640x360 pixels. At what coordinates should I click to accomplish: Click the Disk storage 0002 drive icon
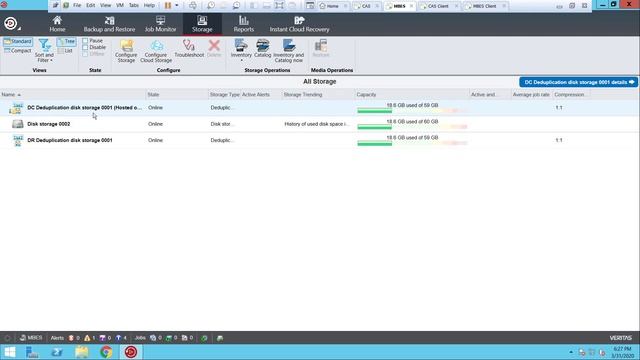pos(18,124)
